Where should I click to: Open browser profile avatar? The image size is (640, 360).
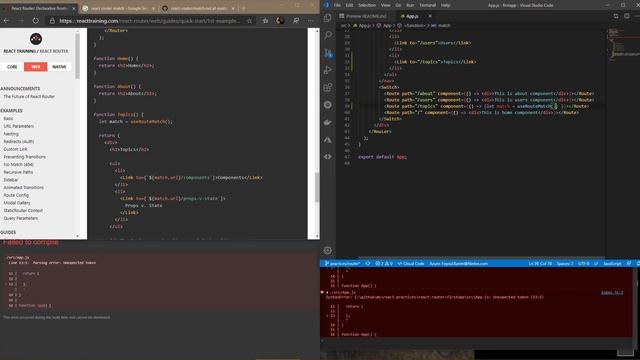coord(280,20)
